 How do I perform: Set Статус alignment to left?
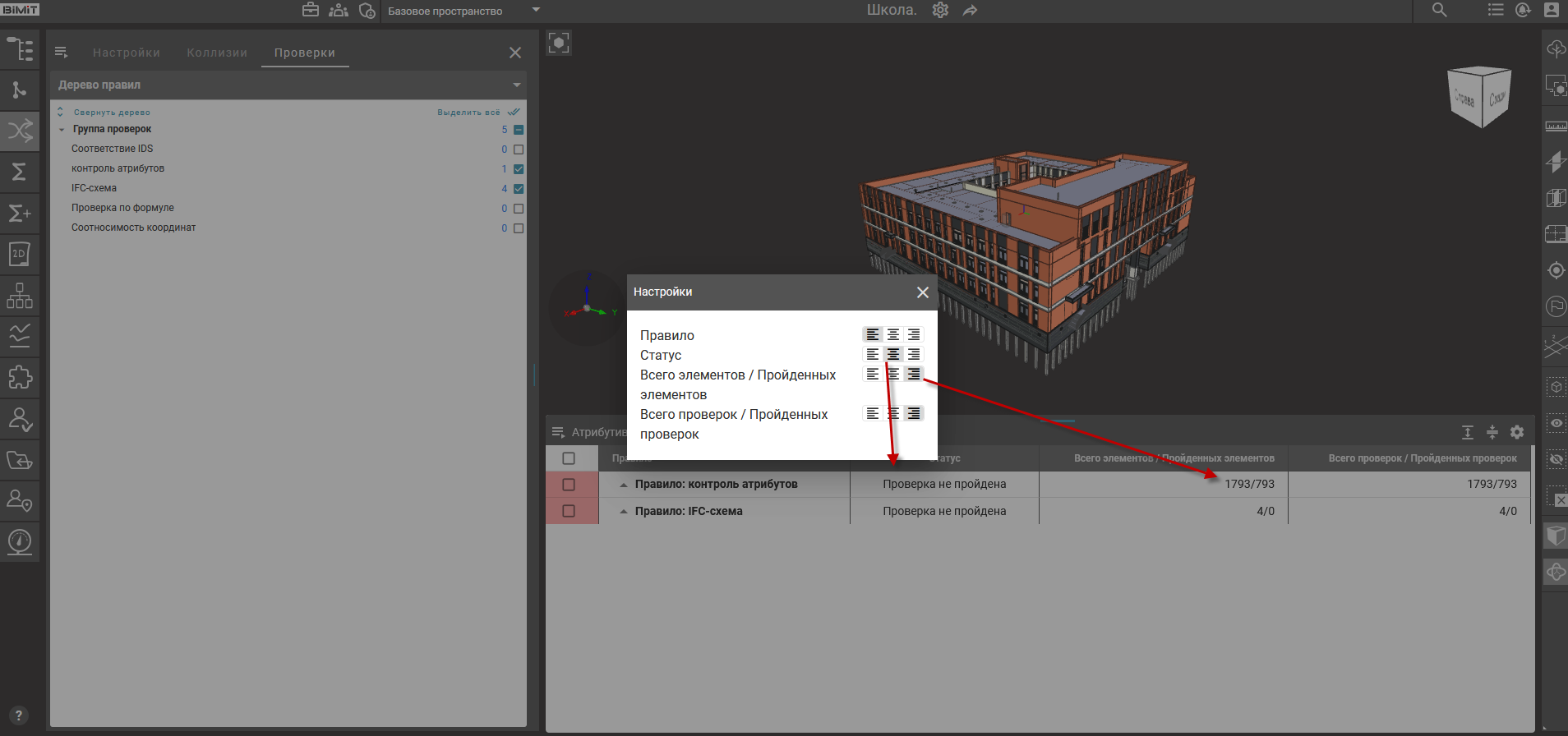873,354
